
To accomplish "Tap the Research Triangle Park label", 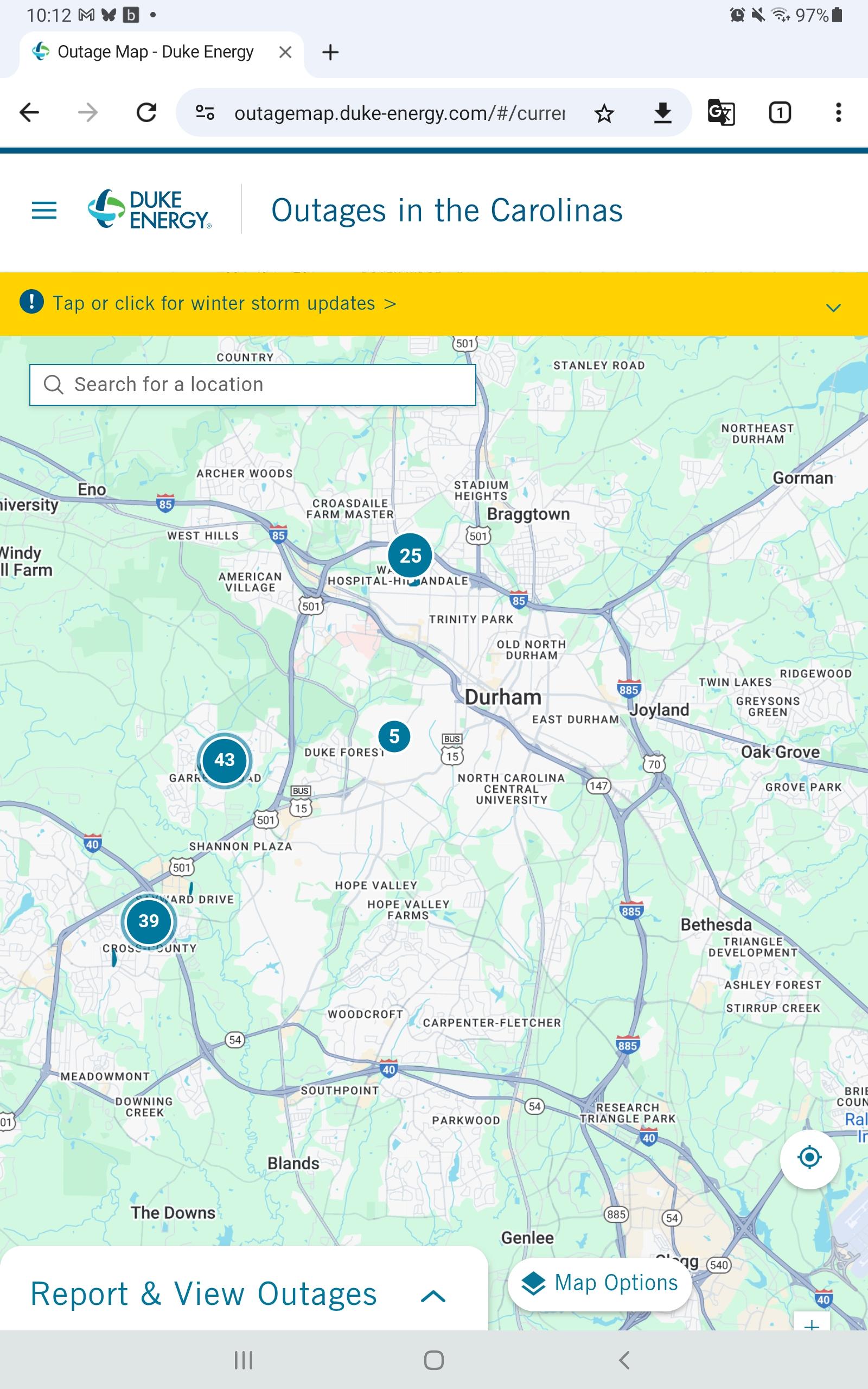I will click(x=628, y=1113).
